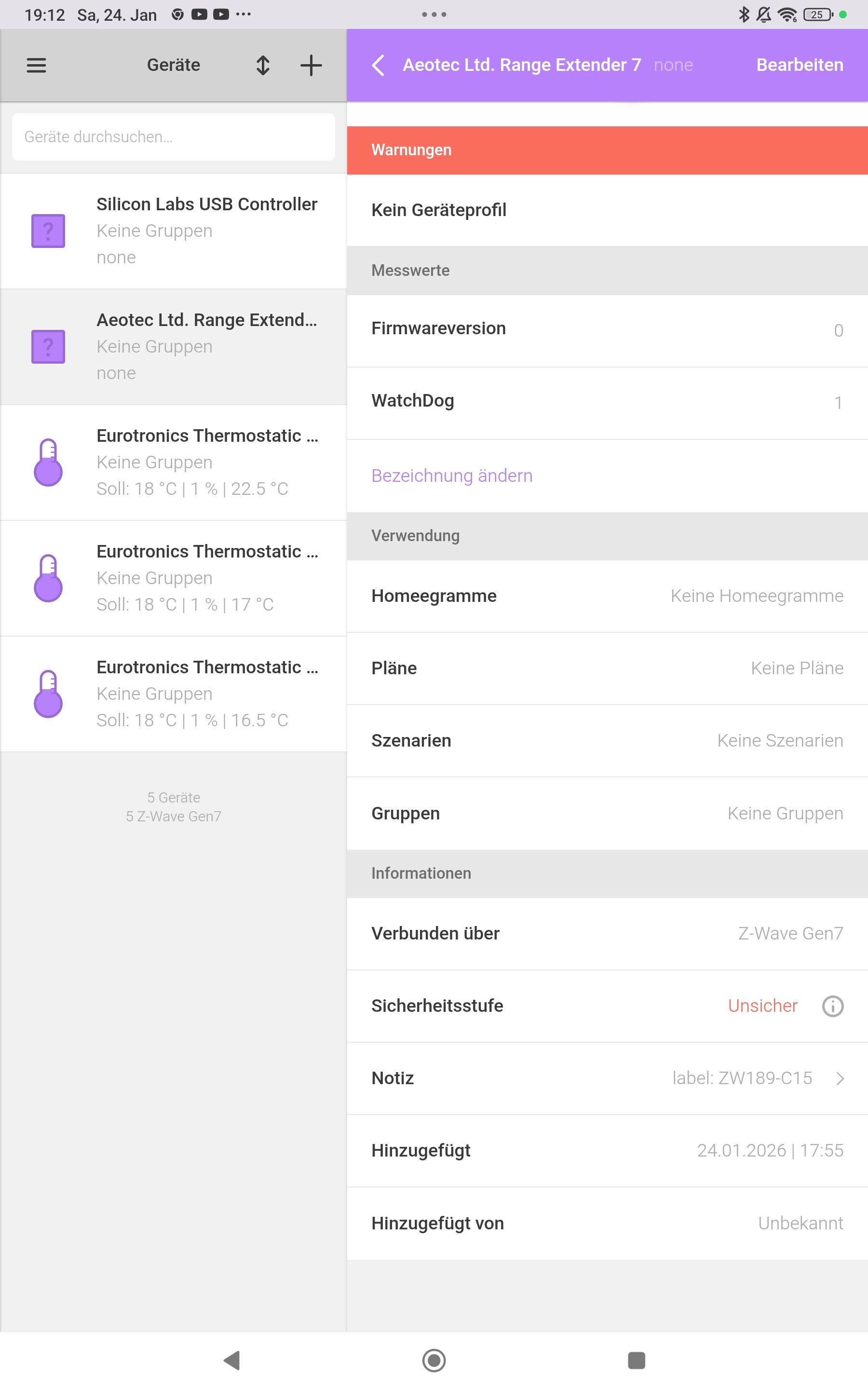The width and height of the screenshot is (868, 1389).
Task: Tap thermometer icon of 16.5 °C thermostat
Action: click(x=48, y=694)
